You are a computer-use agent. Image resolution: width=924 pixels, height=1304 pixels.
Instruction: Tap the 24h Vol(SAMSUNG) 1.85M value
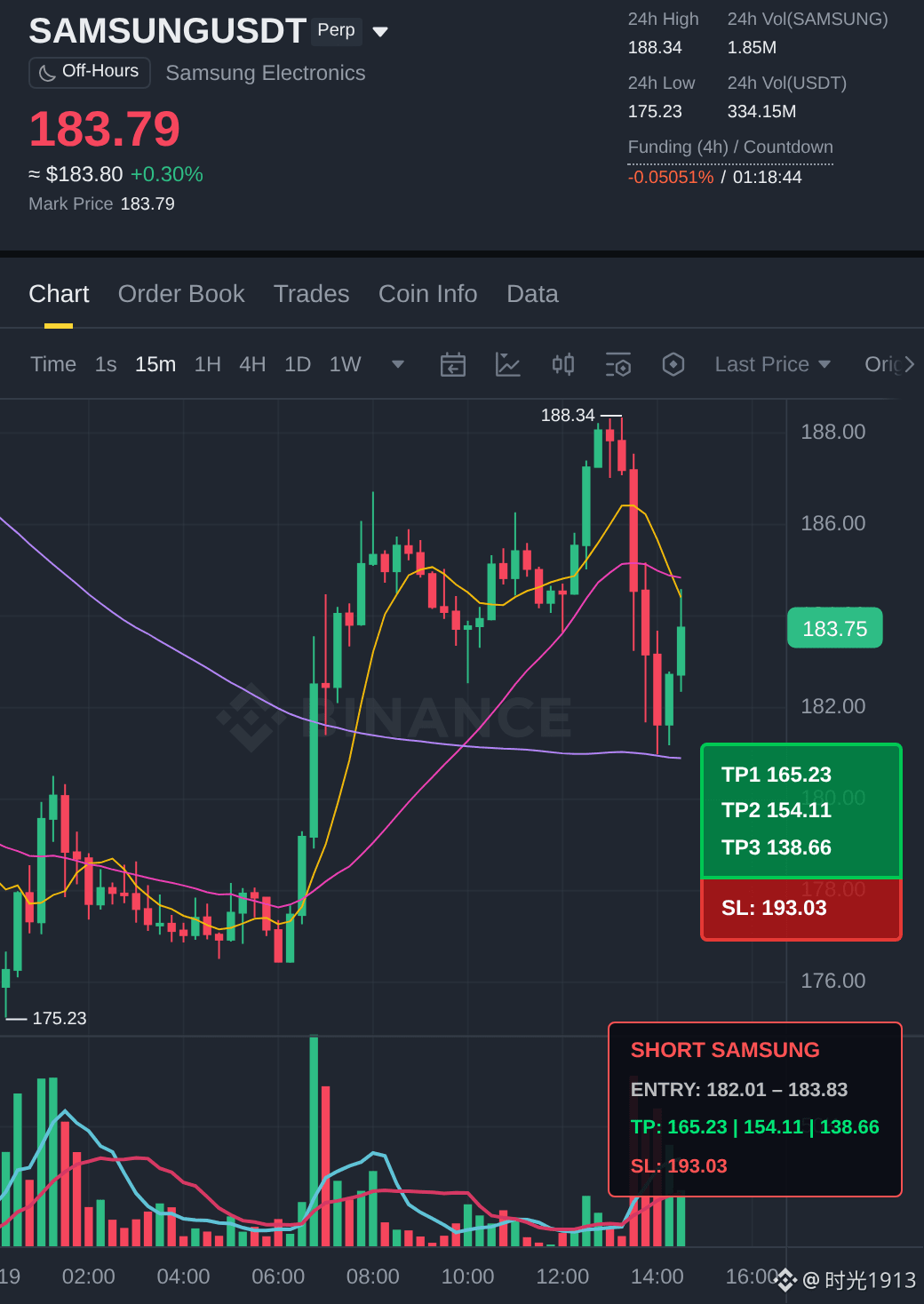point(752,48)
